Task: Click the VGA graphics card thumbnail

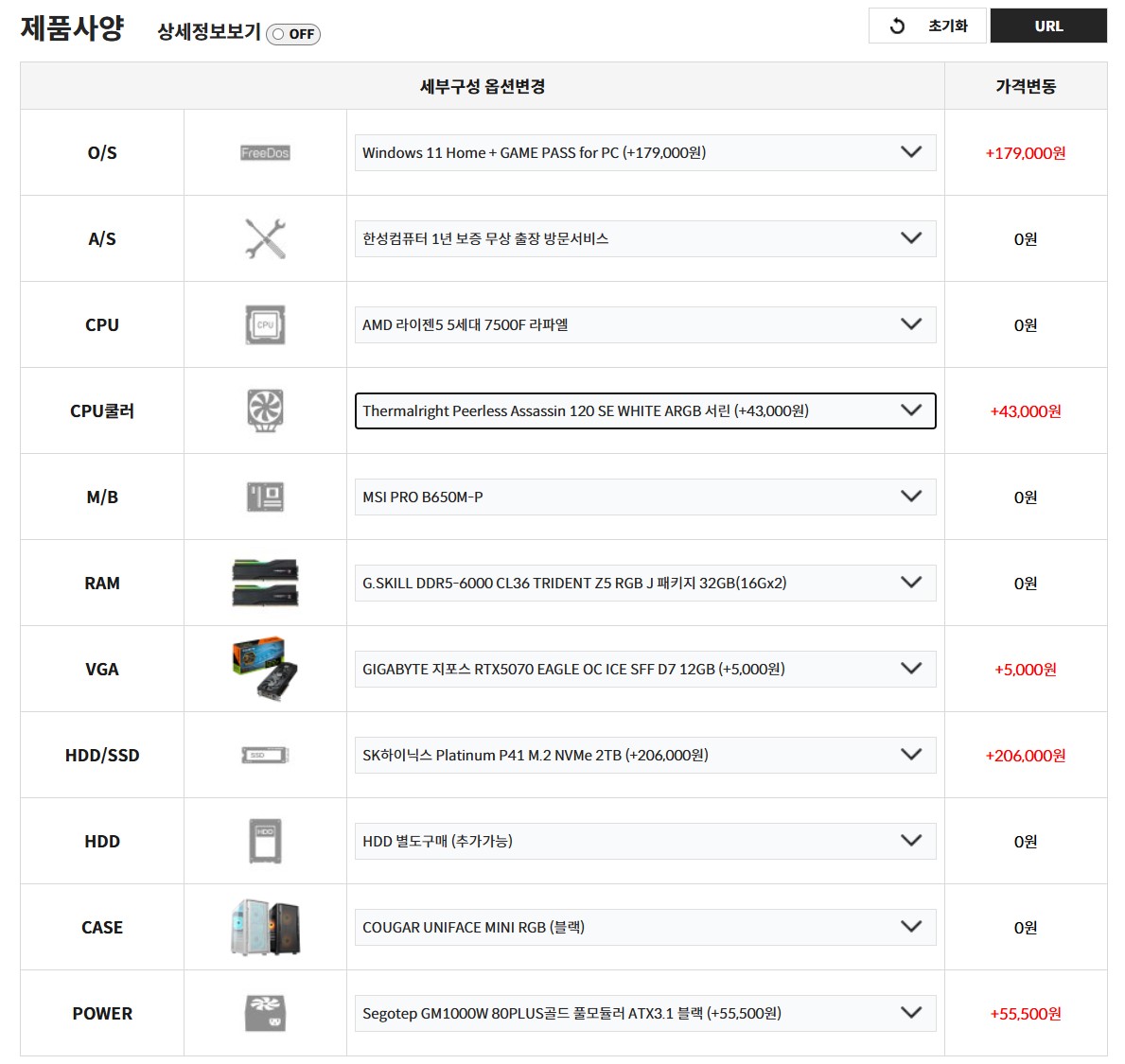Action: pyautogui.click(x=265, y=669)
